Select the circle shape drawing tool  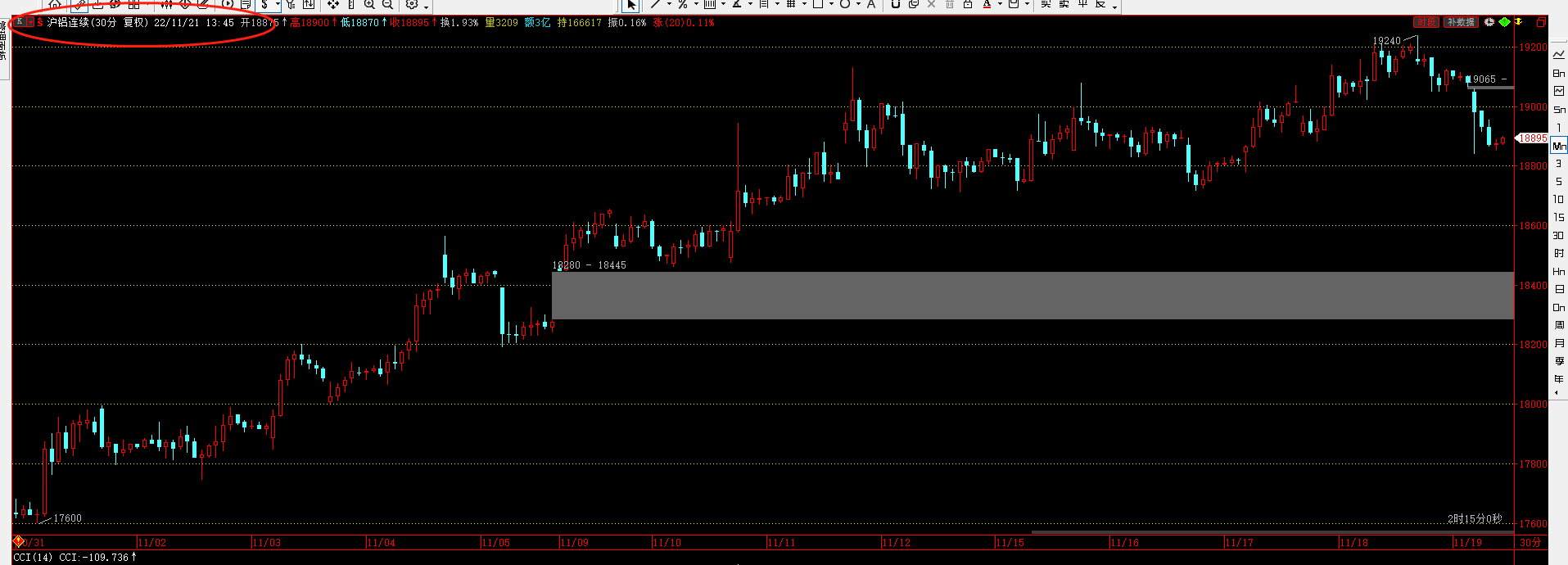pos(844,4)
